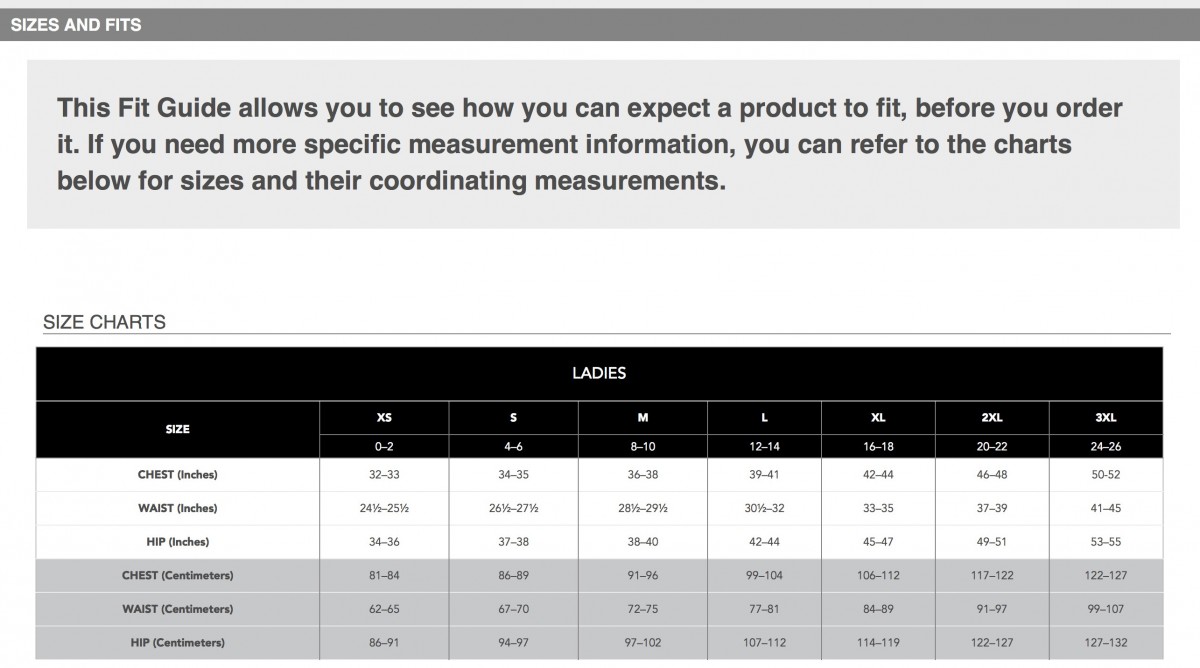Select the XS size column header

pos(384,418)
